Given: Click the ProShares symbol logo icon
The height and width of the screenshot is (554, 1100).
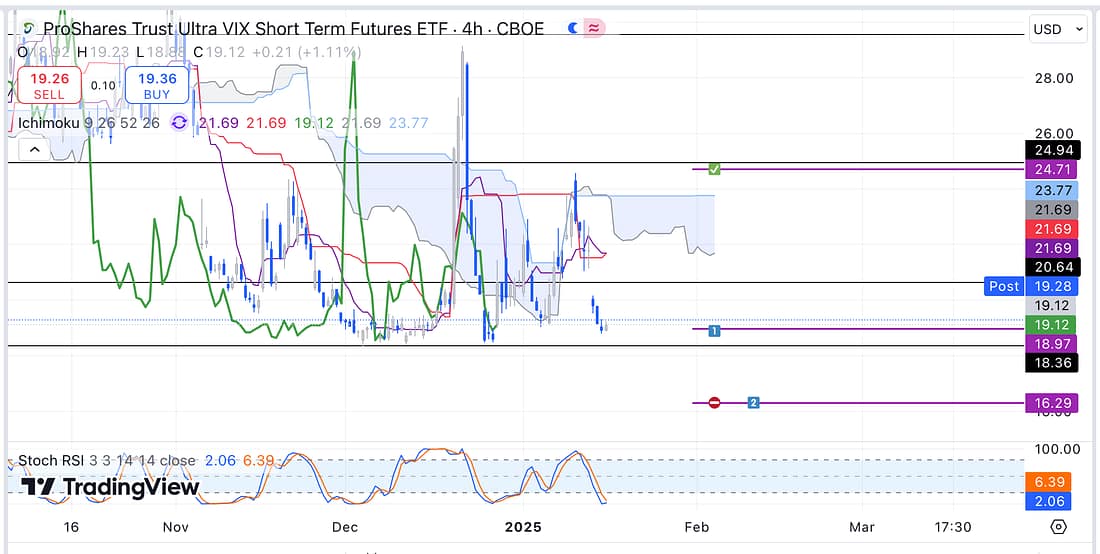Looking at the screenshot, I should 29,29.
